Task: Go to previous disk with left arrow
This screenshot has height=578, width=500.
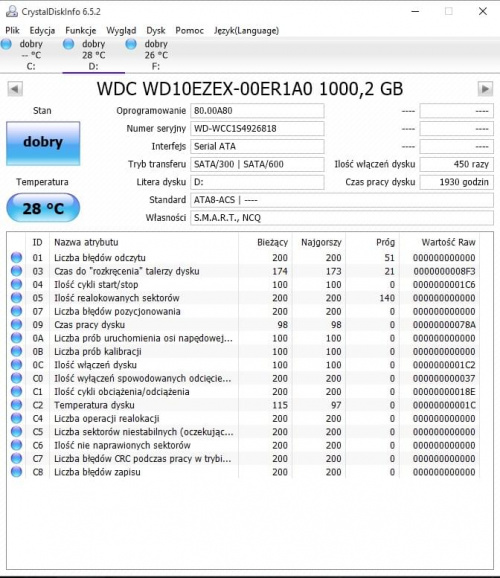Action: (x=15, y=89)
